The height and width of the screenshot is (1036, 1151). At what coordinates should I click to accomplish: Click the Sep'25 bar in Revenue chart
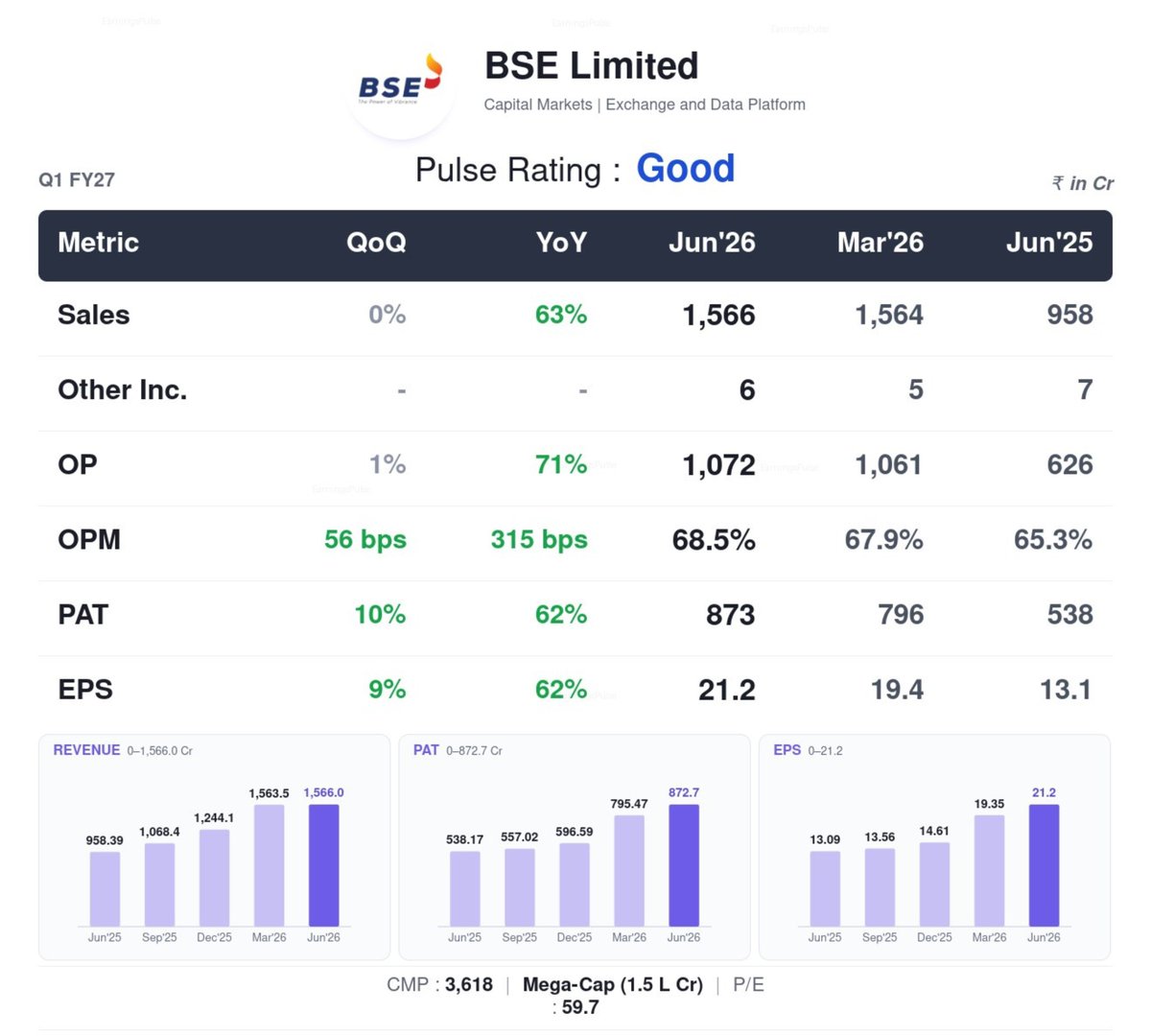[159, 884]
